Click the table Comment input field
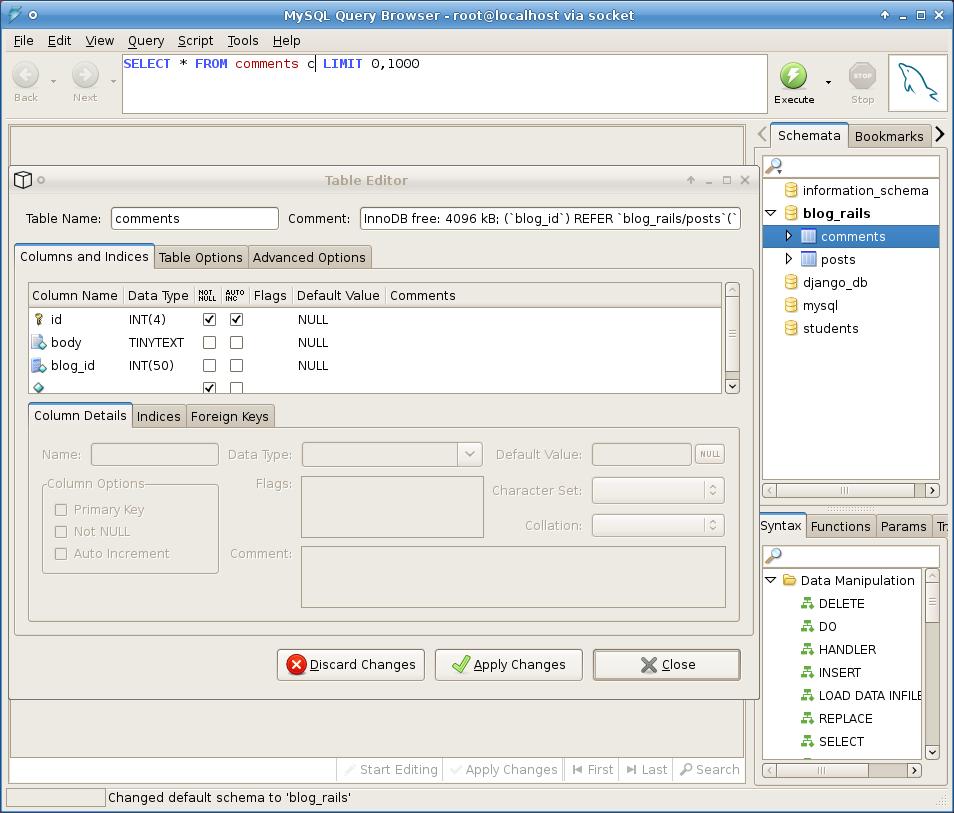954x813 pixels. (x=550, y=218)
